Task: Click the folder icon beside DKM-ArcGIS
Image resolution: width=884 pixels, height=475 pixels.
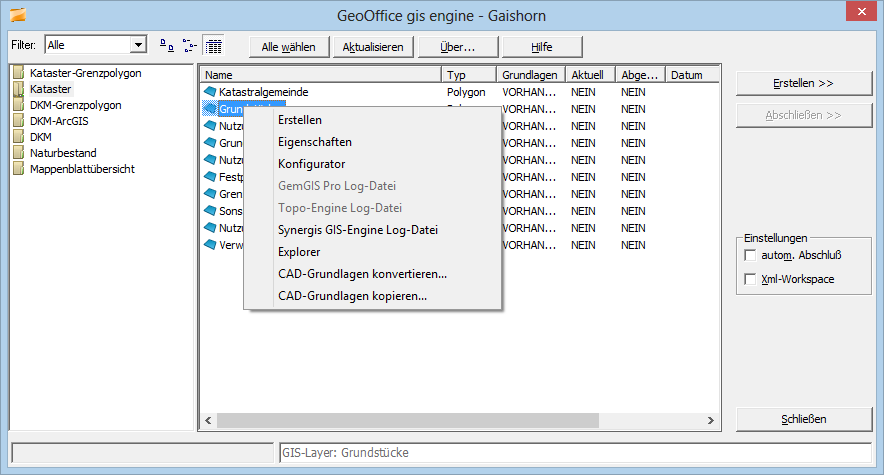Action: click(19, 121)
